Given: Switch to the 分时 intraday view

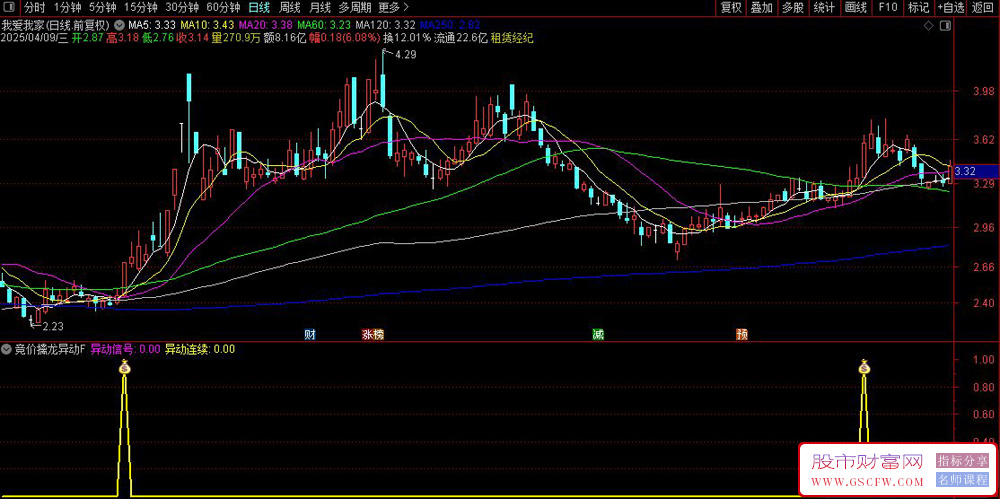Looking at the screenshot, I should pyautogui.click(x=34, y=8).
